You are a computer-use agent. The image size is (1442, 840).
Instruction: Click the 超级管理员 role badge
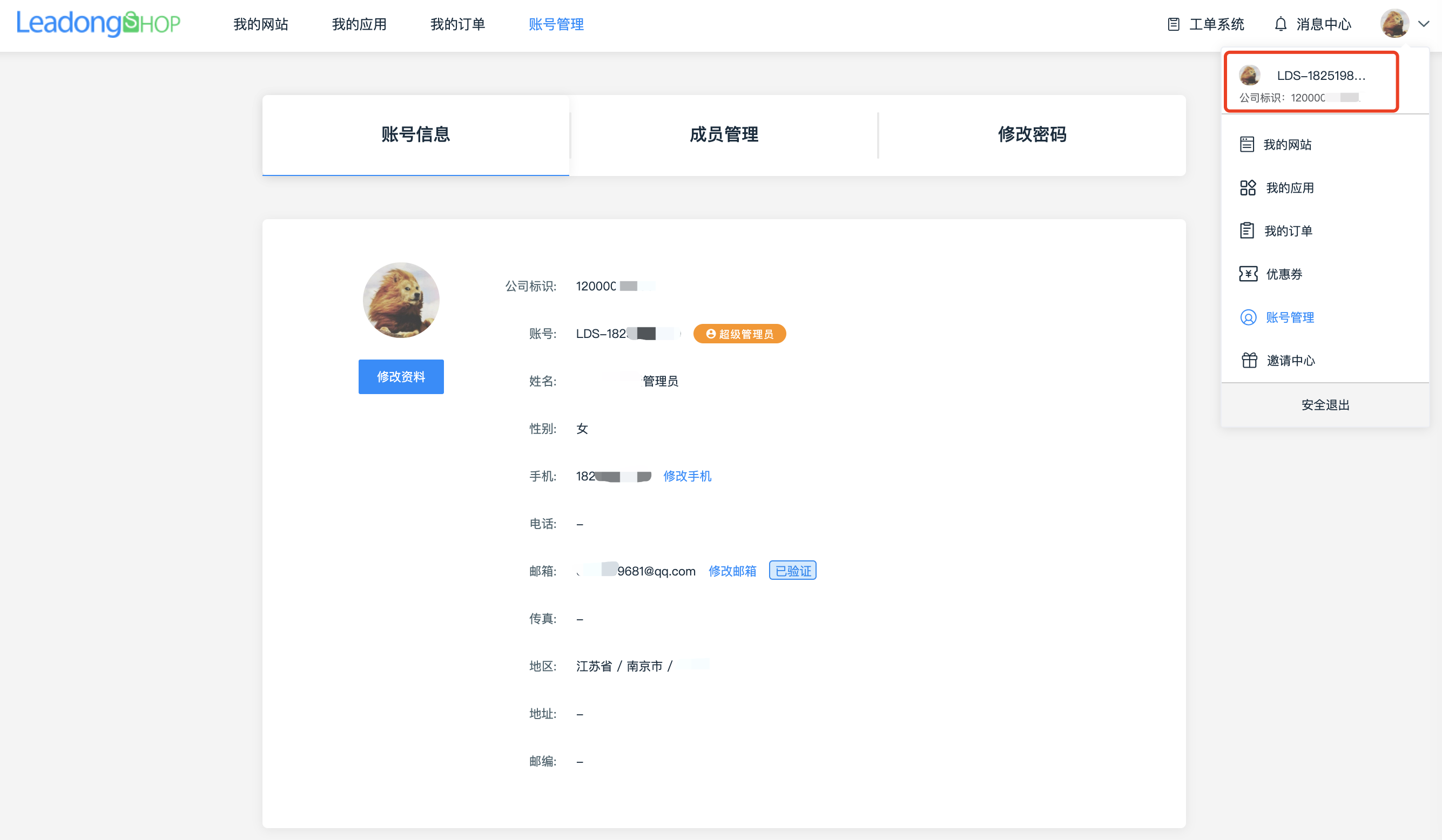click(x=739, y=334)
